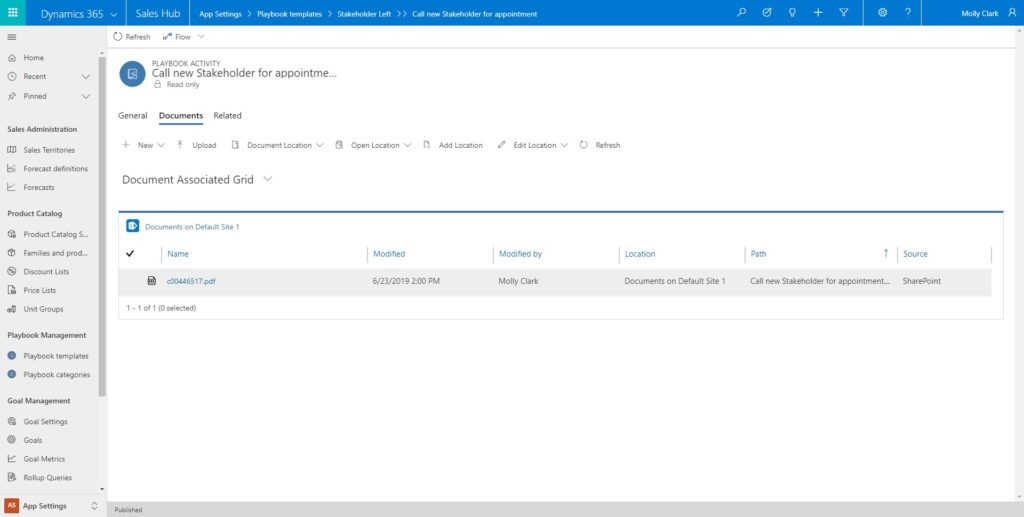Click the Goal Metrics icon
The height and width of the screenshot is (517, 1024).
(x=11, y=459)
